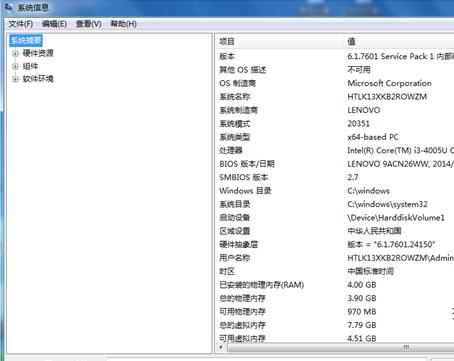The width and height of the screenshot is (454, 361).
Task: Click the 970 MB value
Action: (362, 312)
